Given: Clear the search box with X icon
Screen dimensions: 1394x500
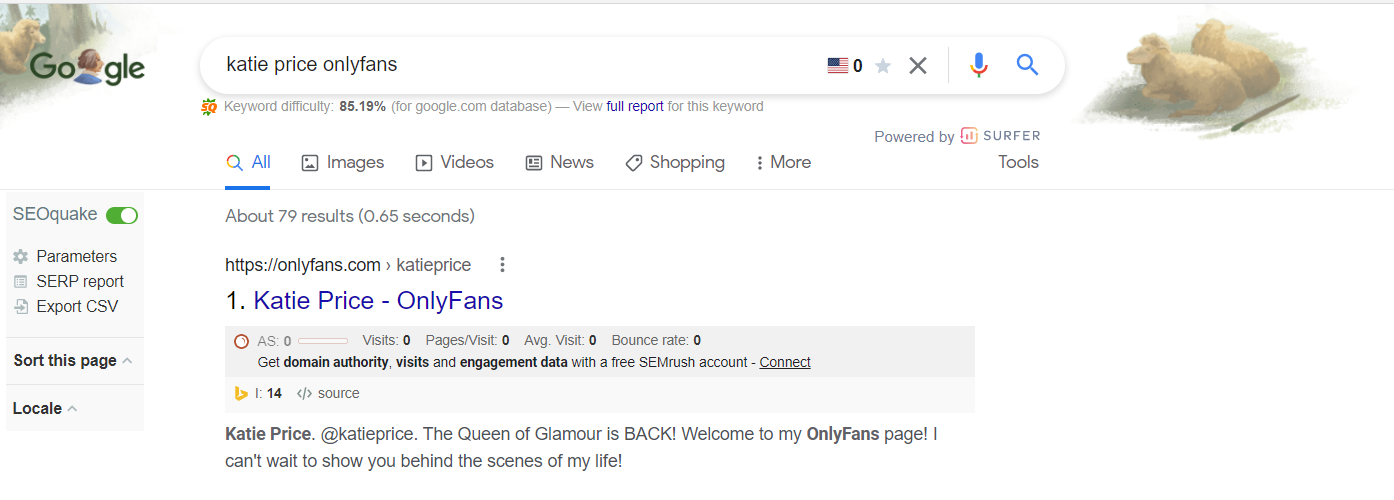Looking at the screenshot, I should coord(917,66).
